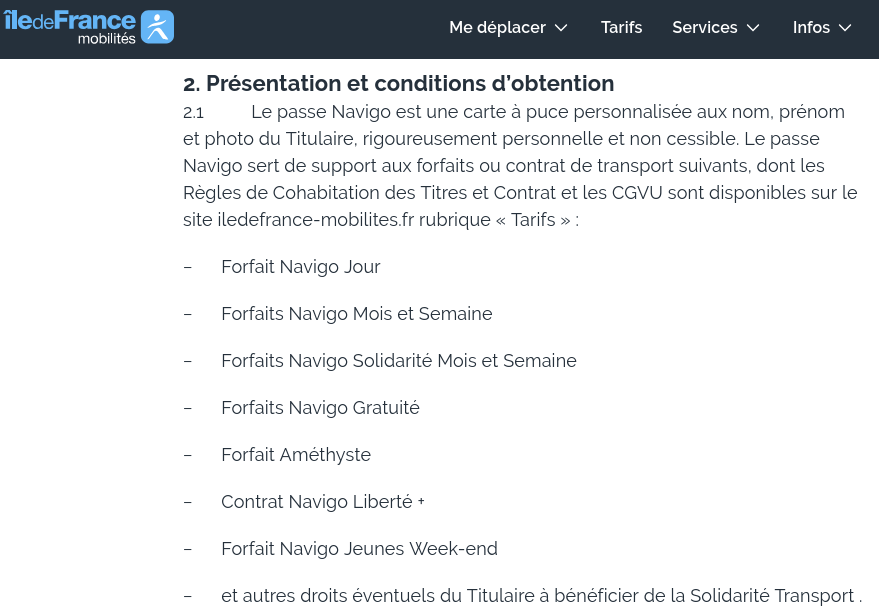Click the 2.1 paragraph number

click(x=193, y=113)
